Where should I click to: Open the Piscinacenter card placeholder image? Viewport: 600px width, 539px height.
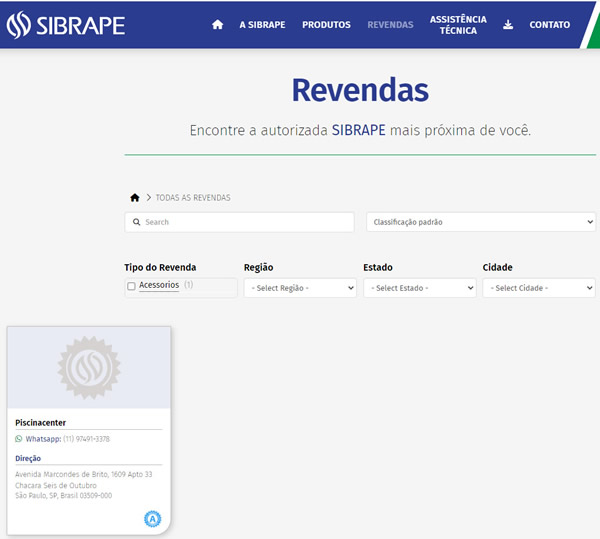pyautogui.click(x=89, y=368)
